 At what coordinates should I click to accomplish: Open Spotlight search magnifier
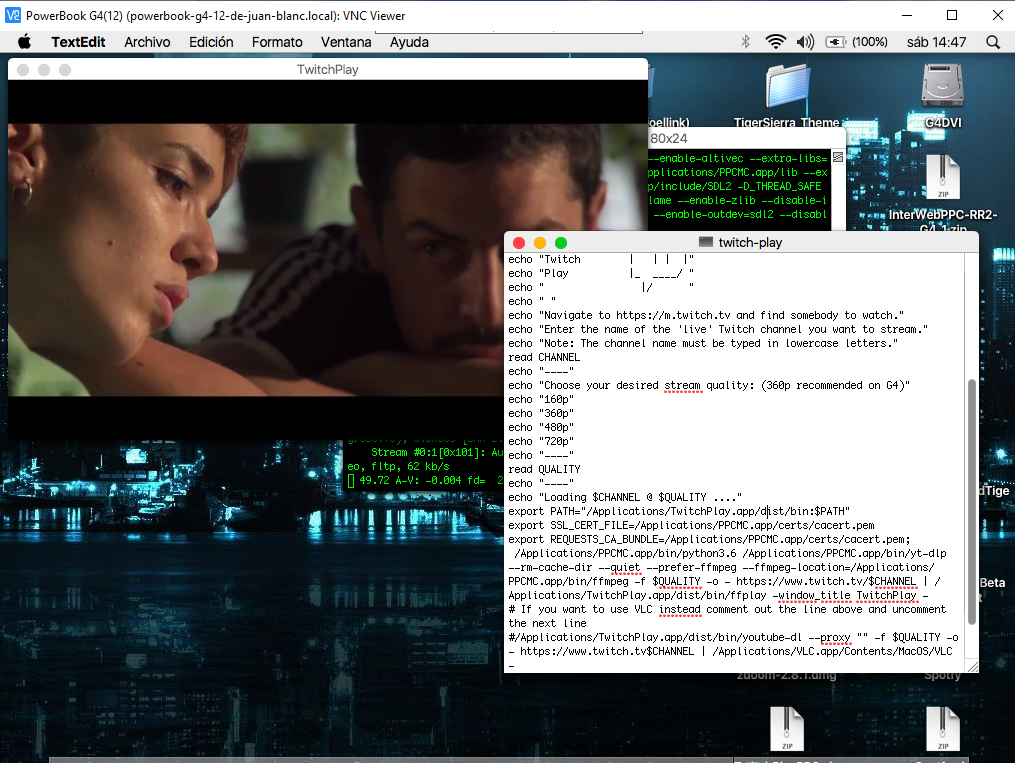992,42
